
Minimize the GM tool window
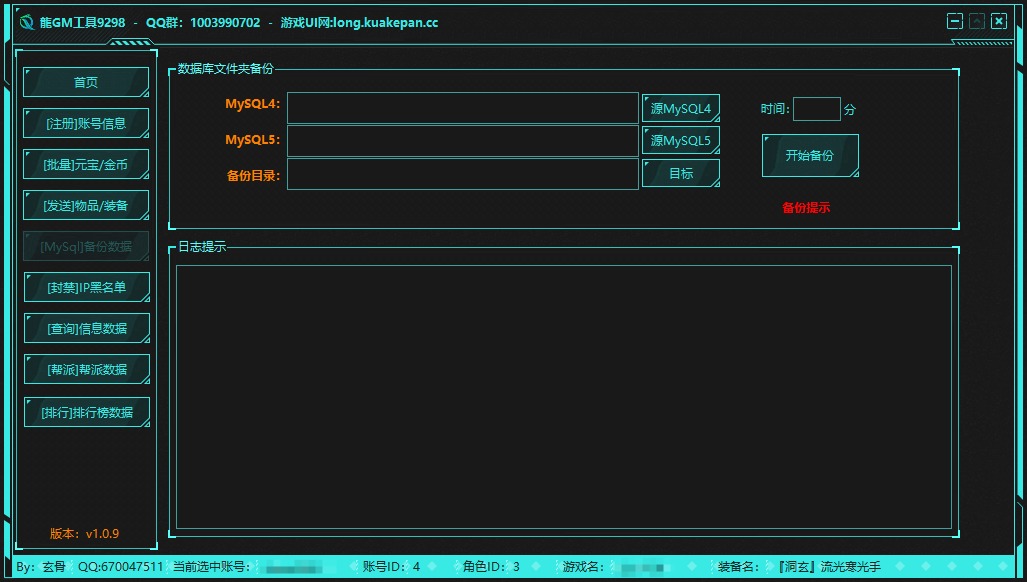pos(955,21)
